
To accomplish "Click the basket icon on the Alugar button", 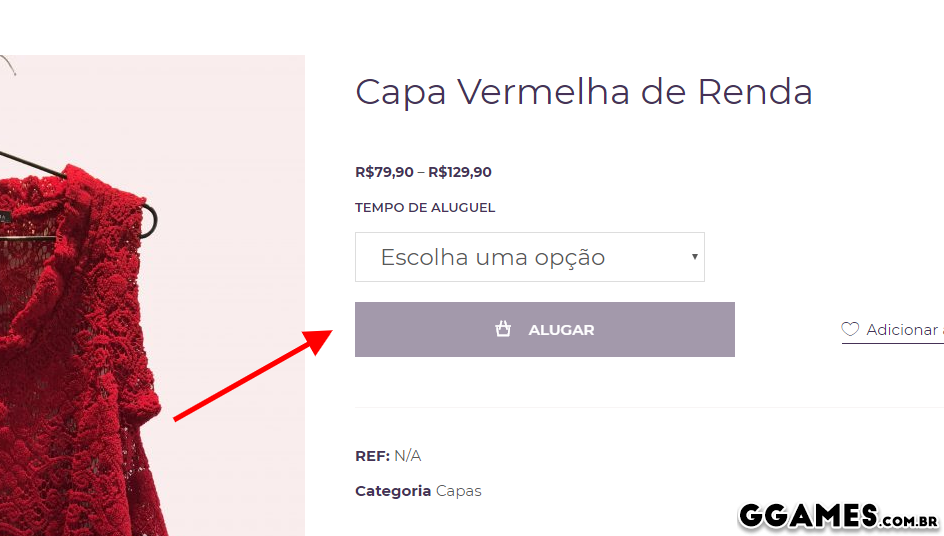I will tap(503, 329).
